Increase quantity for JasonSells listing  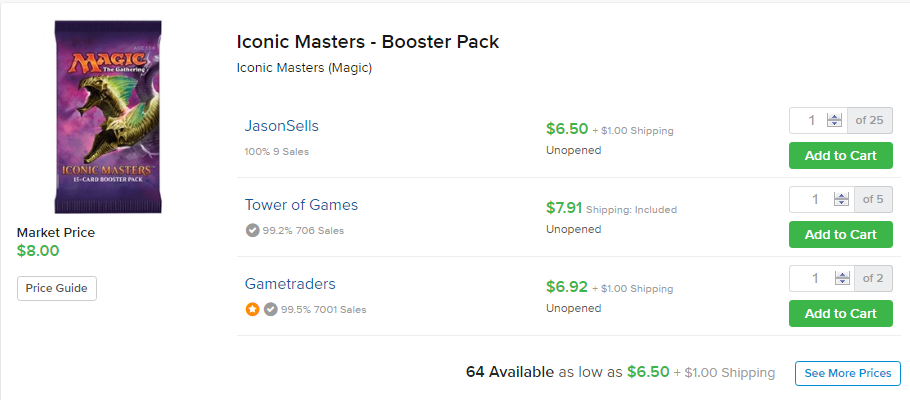pyautogui.click(x=835, y=117)
